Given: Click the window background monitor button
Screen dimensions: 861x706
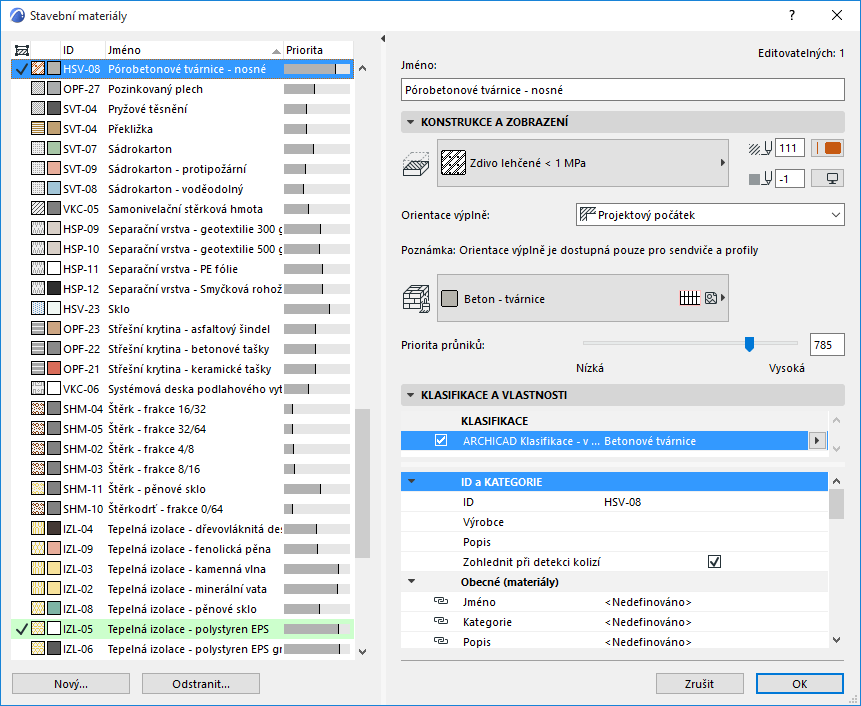Looking at the screenshot, I should coord(828,178).
